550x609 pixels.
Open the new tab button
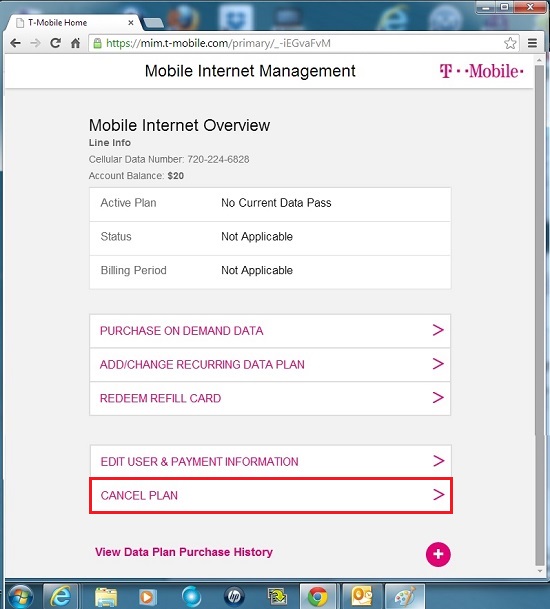pyautogui.click(x=154, y=23)
